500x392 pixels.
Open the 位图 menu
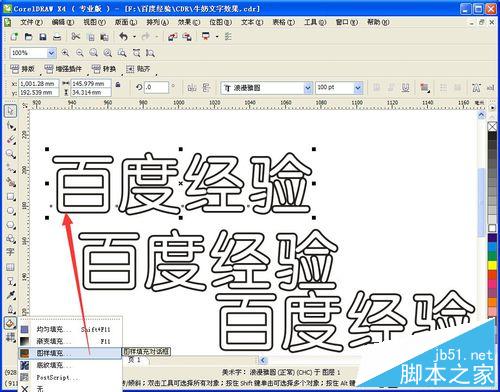click(220, 22)
